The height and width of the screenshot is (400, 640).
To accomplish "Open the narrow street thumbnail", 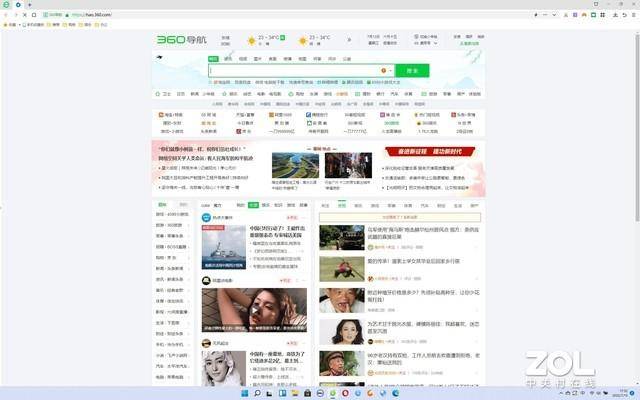I will click(348, 165).
